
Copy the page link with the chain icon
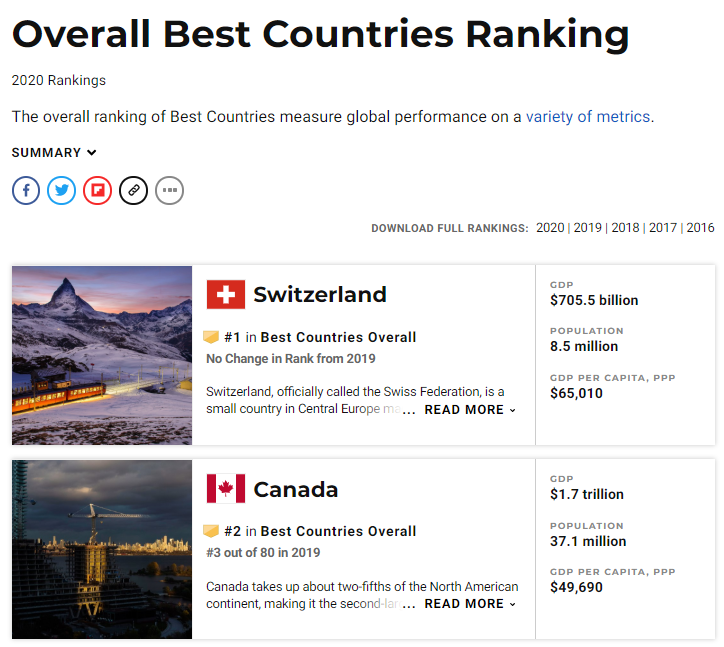[x=133, y=190]
